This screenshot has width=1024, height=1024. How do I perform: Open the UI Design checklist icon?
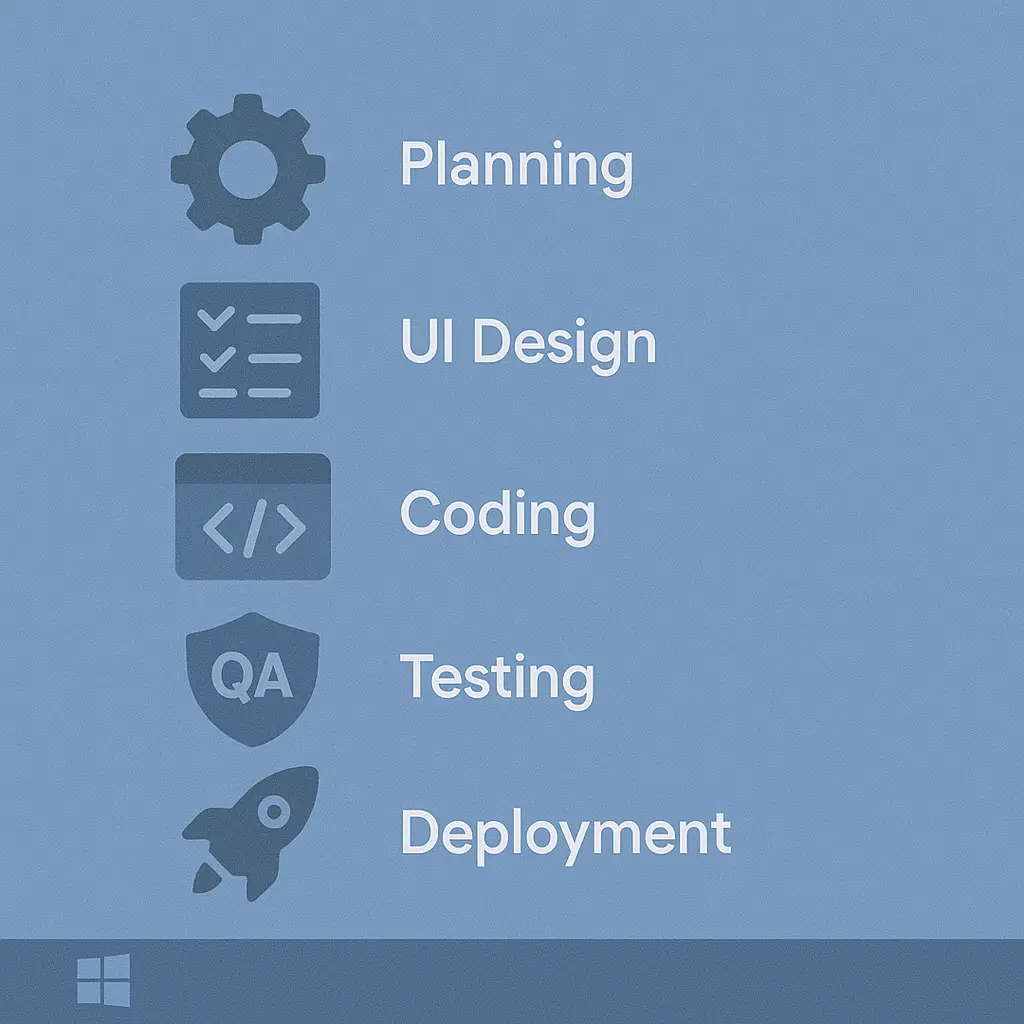click(x=250, y=350)
